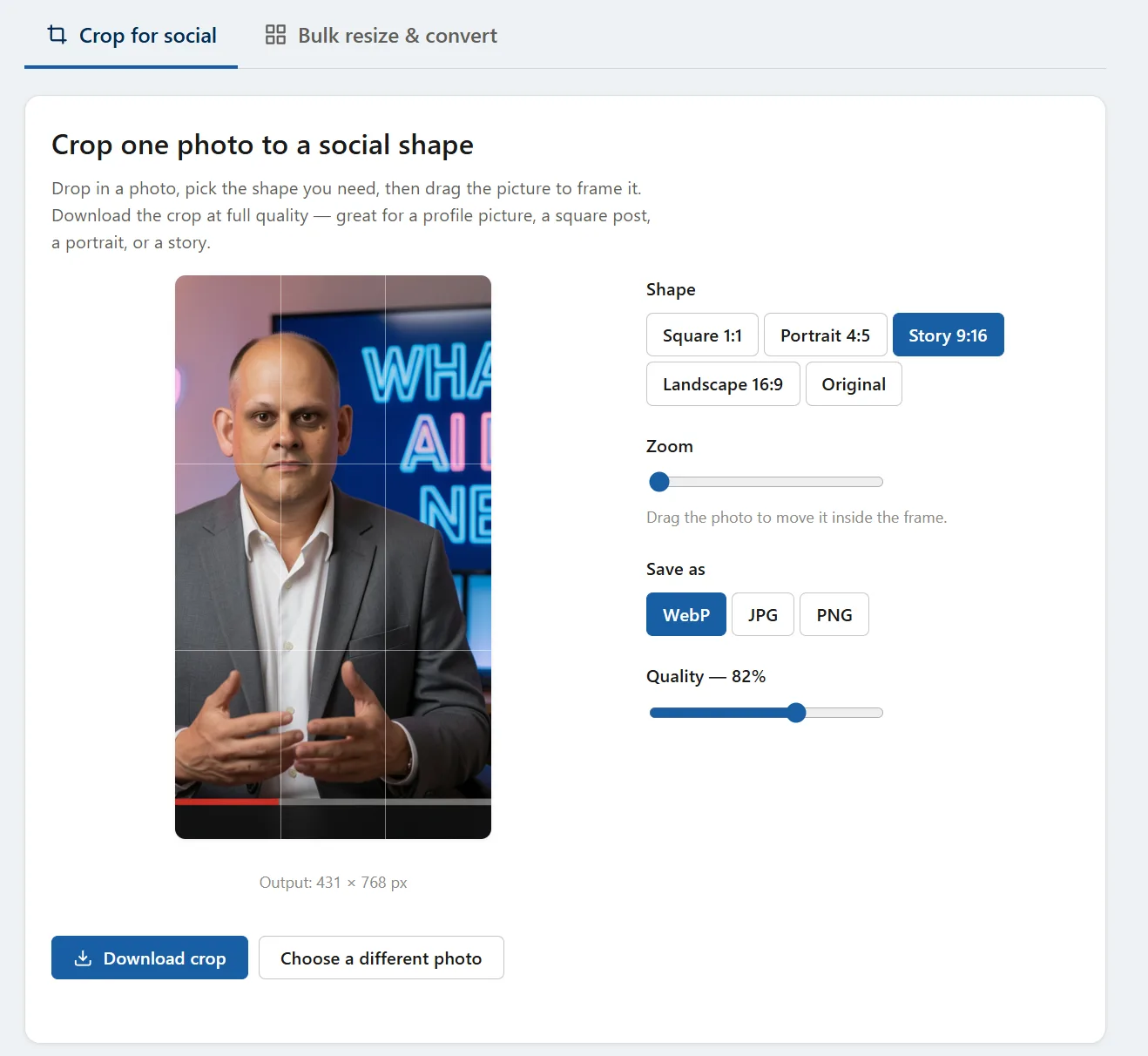Click the crop icon in first tab
The height and width of the screenshot is (1056, 1148).
click(x=57, y=35)
